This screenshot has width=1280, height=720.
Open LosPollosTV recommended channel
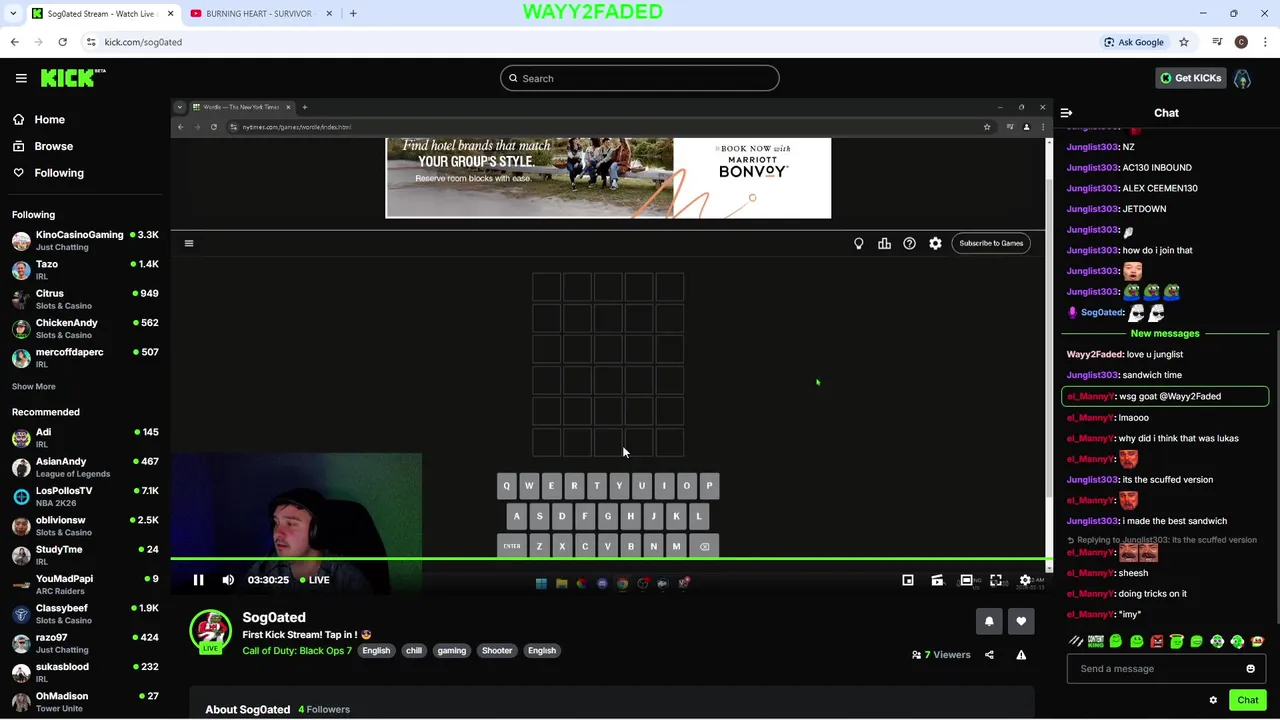[85, 496]
